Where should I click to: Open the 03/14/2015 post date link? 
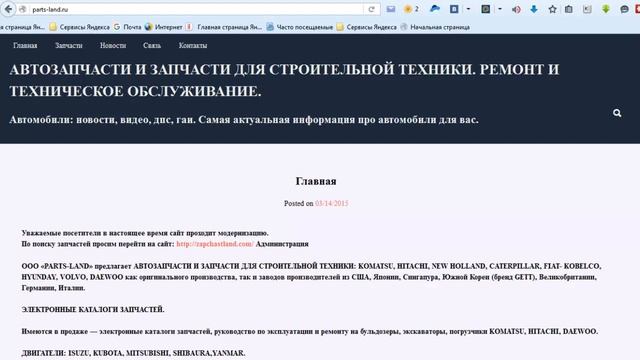331,203
